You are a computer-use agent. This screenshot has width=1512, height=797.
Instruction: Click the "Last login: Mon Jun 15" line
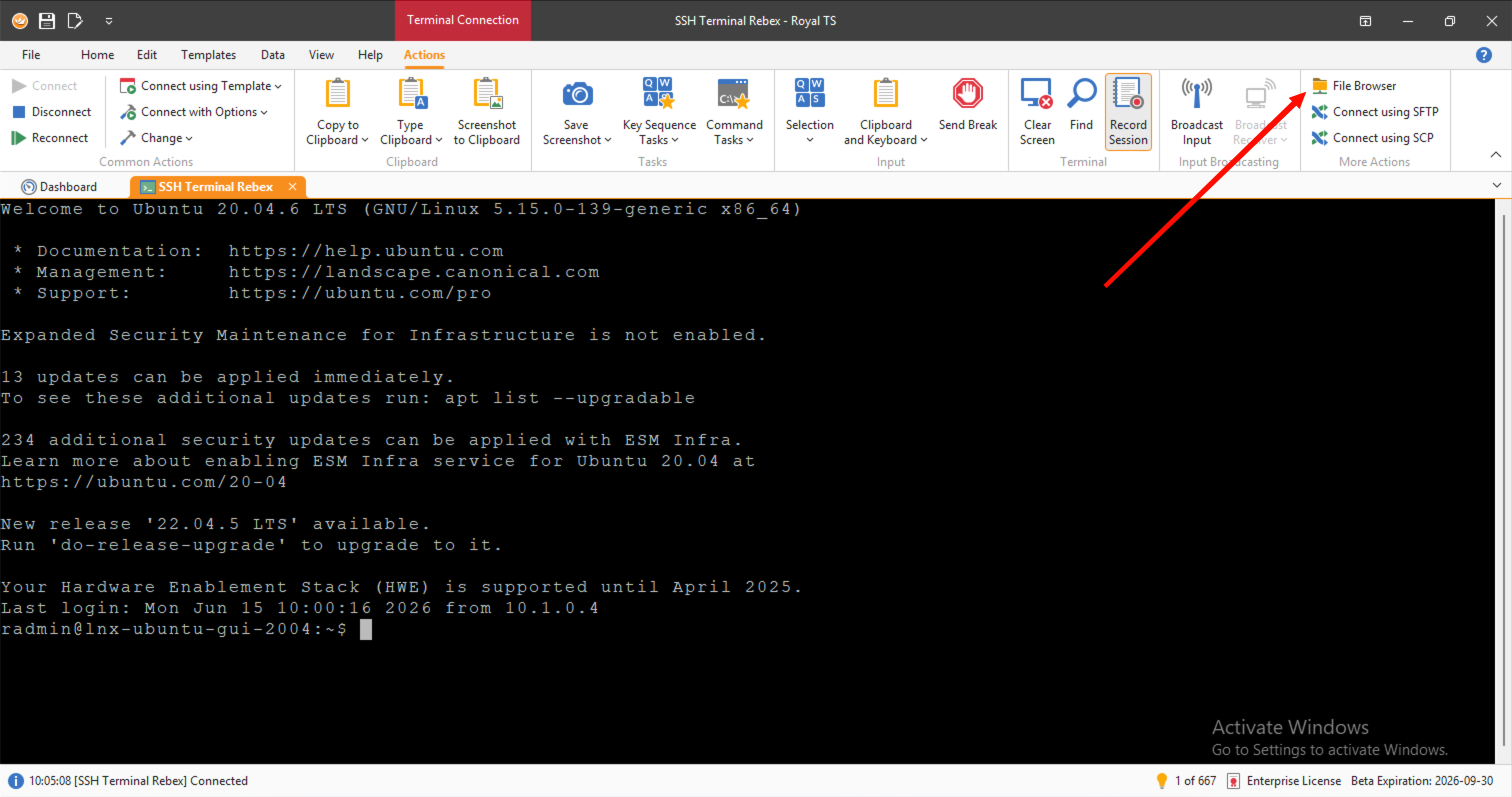point(299,608)
